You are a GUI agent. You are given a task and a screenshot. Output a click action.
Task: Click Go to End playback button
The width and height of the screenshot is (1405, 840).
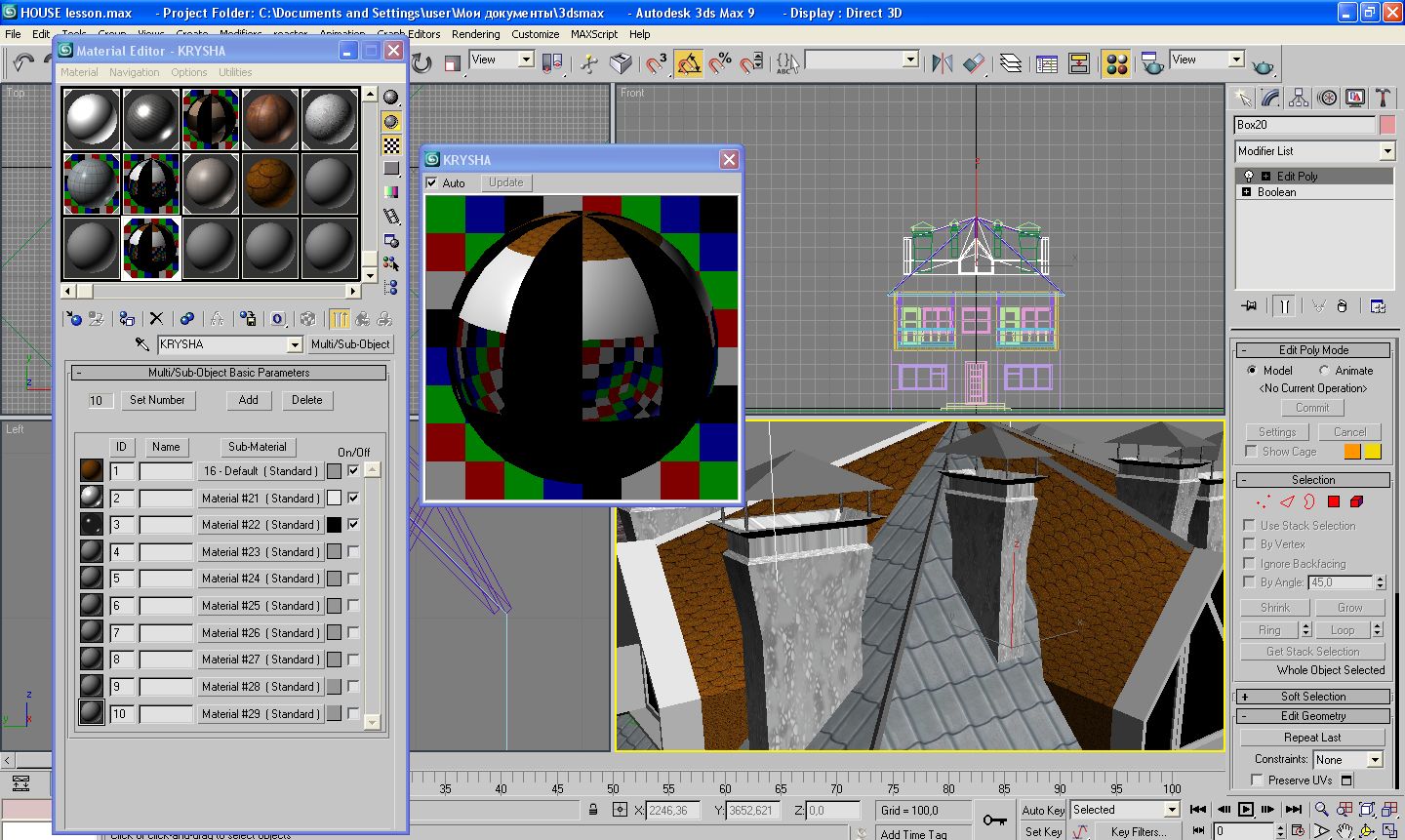click(1294, 809)
